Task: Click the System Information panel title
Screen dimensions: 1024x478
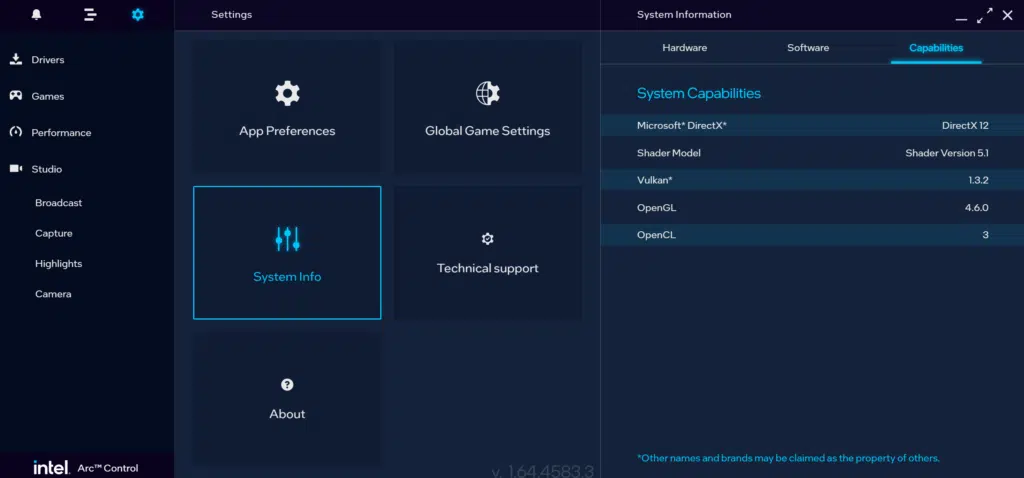Action: (x=684, y=14)
